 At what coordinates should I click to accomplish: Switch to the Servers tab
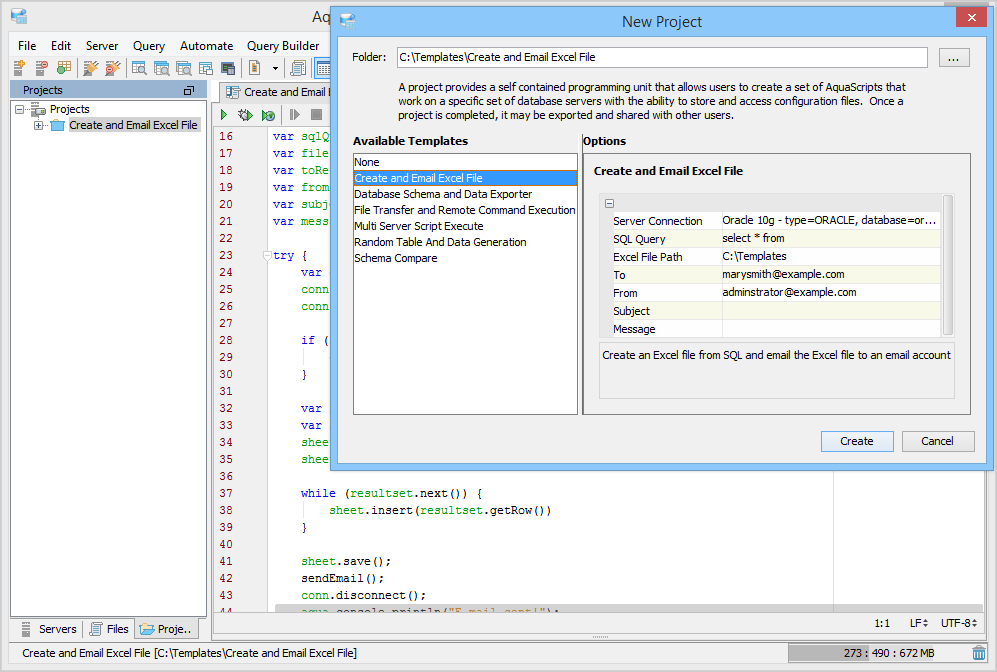[48, 629]
